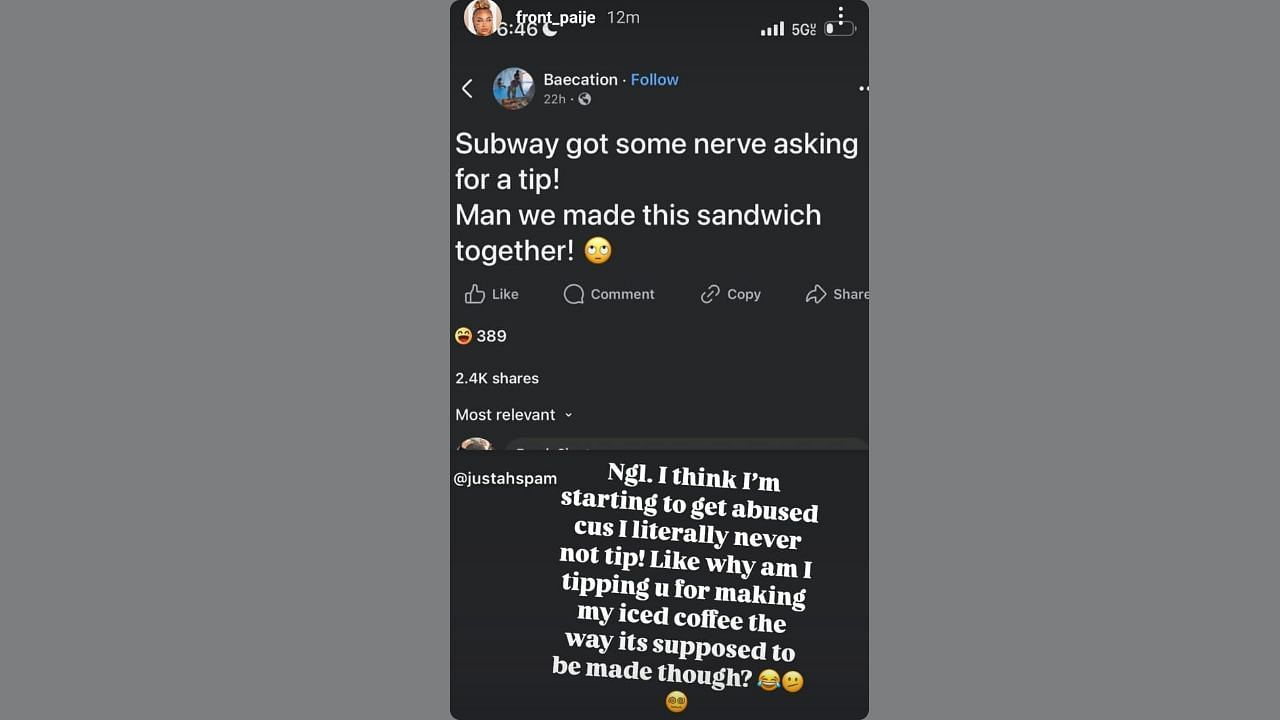Click the partially visible commenter avatar
Image resolution: width=1280 pixels, height=720 pixels.
[x=475, y=444]
